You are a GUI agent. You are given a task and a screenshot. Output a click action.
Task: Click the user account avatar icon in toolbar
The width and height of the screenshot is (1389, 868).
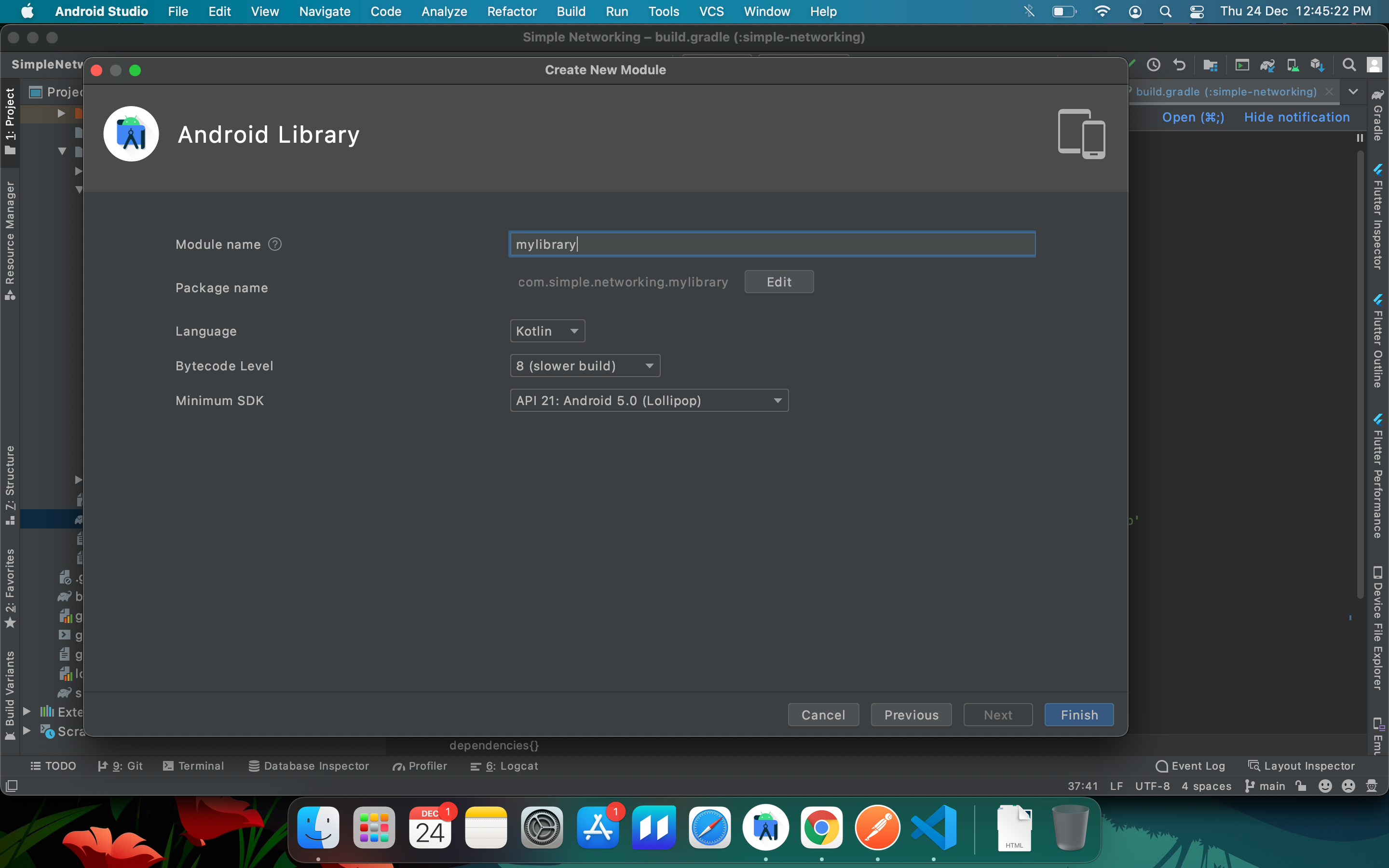[x=1374, y=65]
